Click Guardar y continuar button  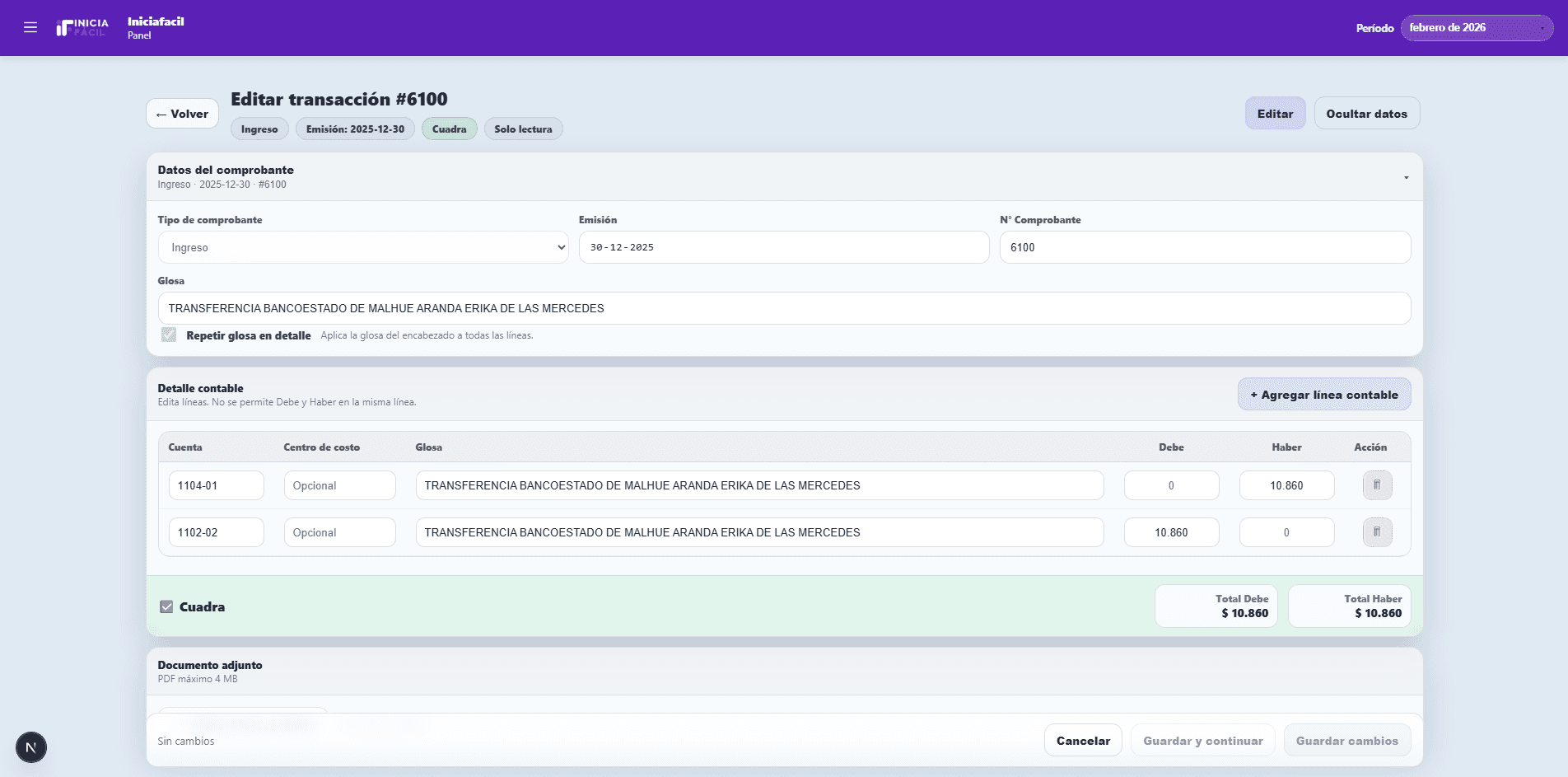[x=1202, y=741]
